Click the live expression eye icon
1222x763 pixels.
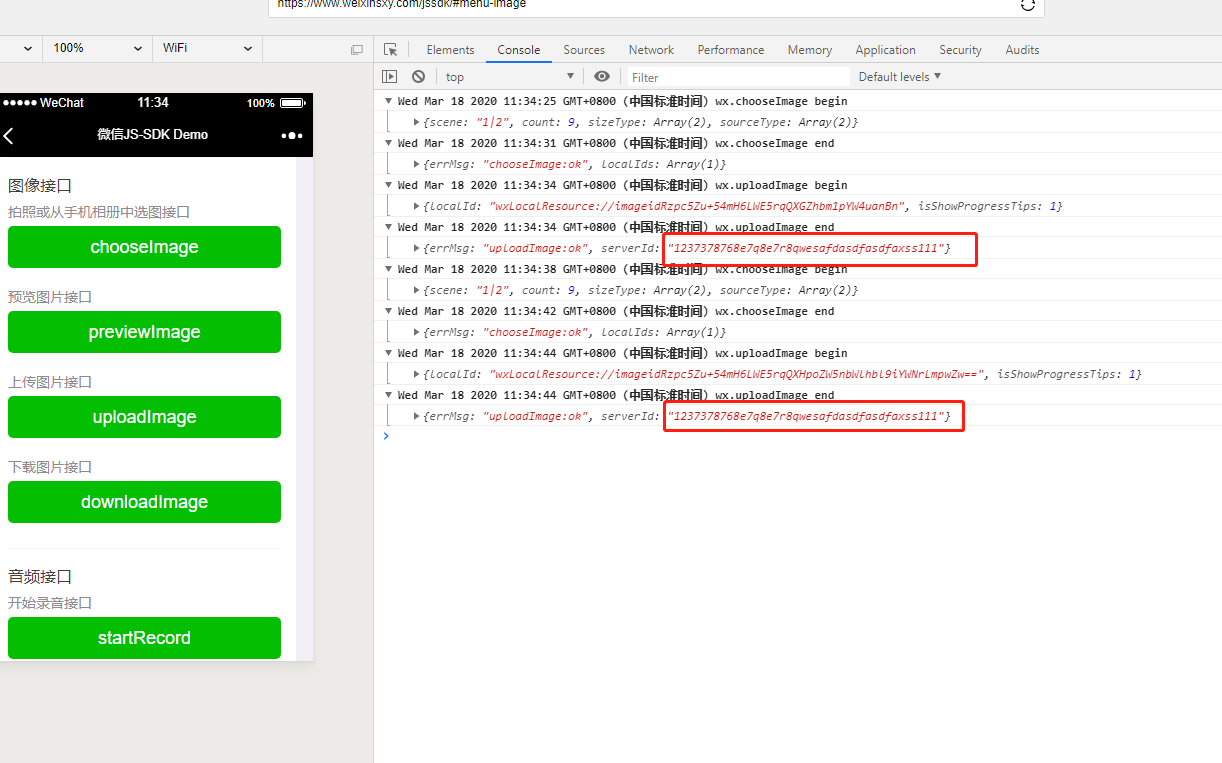click(x=601, y=77)
